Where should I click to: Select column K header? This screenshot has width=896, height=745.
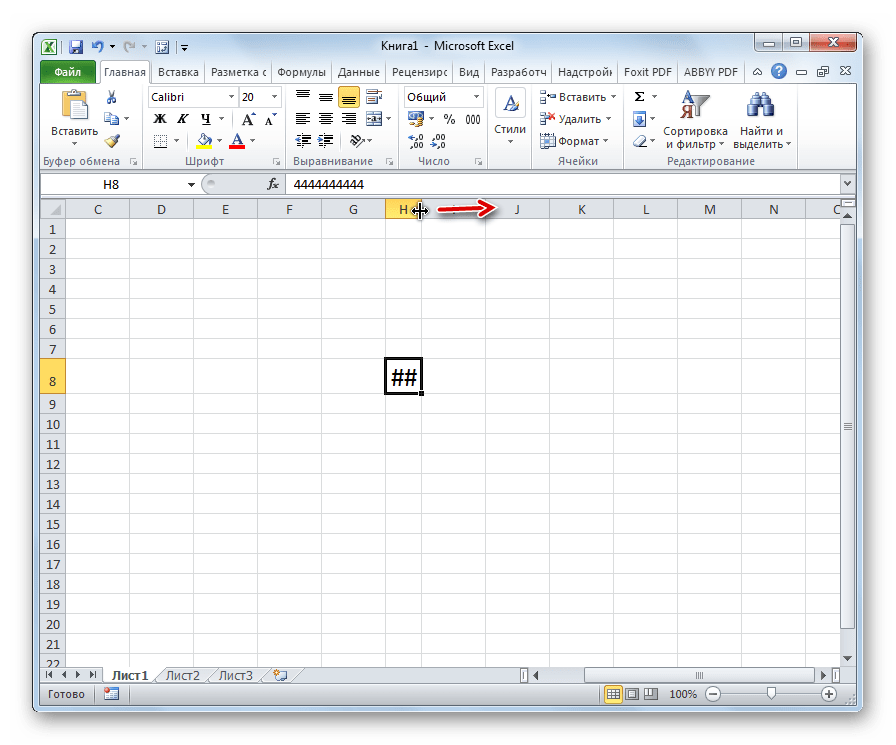tap(581, 209)
